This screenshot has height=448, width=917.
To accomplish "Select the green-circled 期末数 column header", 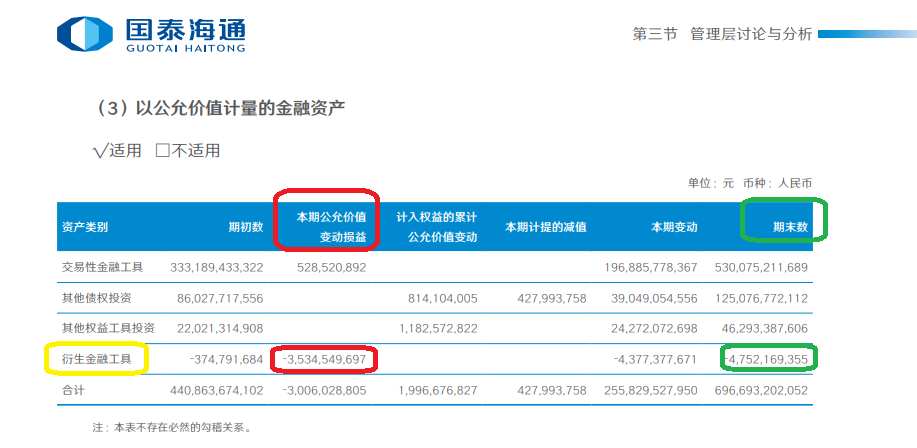I will click(x=789, y=227).
